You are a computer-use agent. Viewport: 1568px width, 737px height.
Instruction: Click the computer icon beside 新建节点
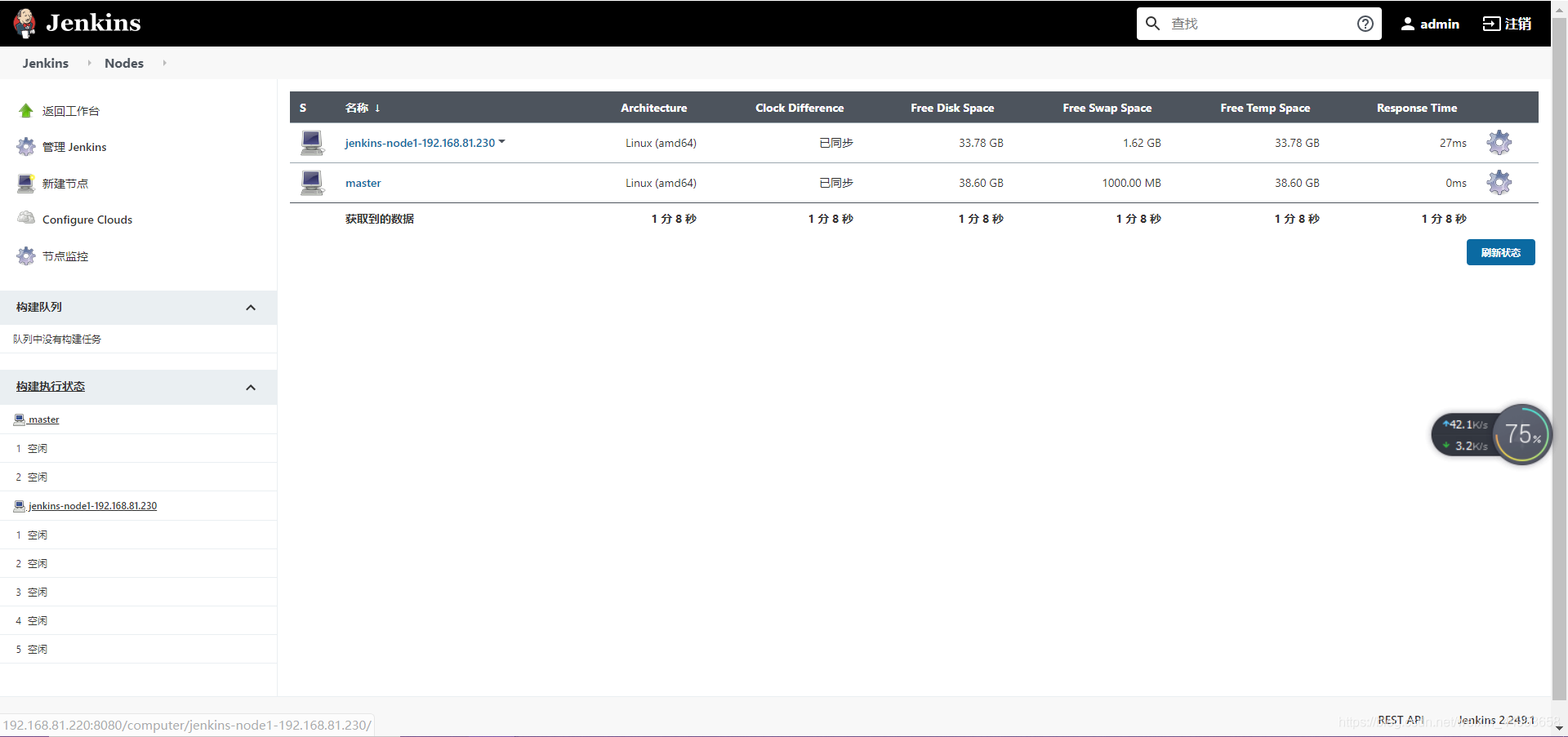[26, 184]
